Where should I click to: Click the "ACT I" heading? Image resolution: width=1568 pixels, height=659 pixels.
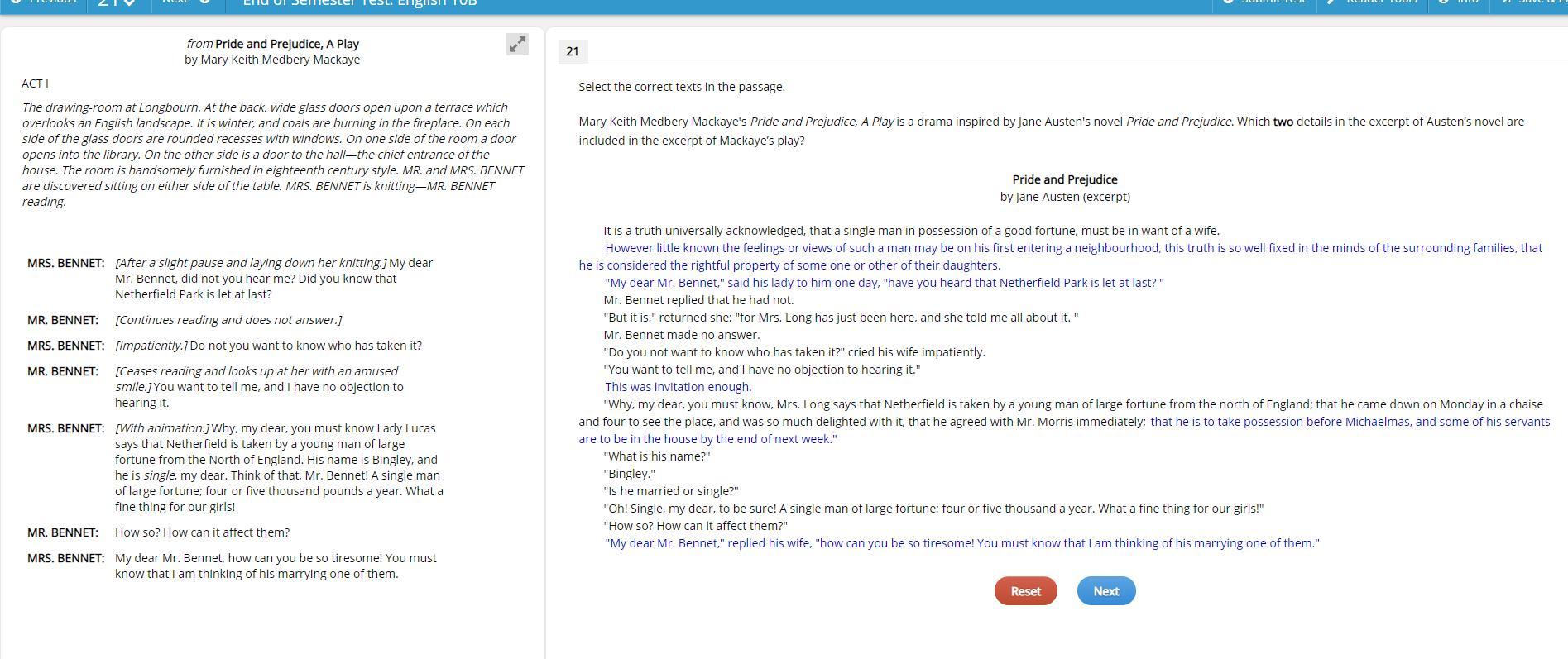35,84
